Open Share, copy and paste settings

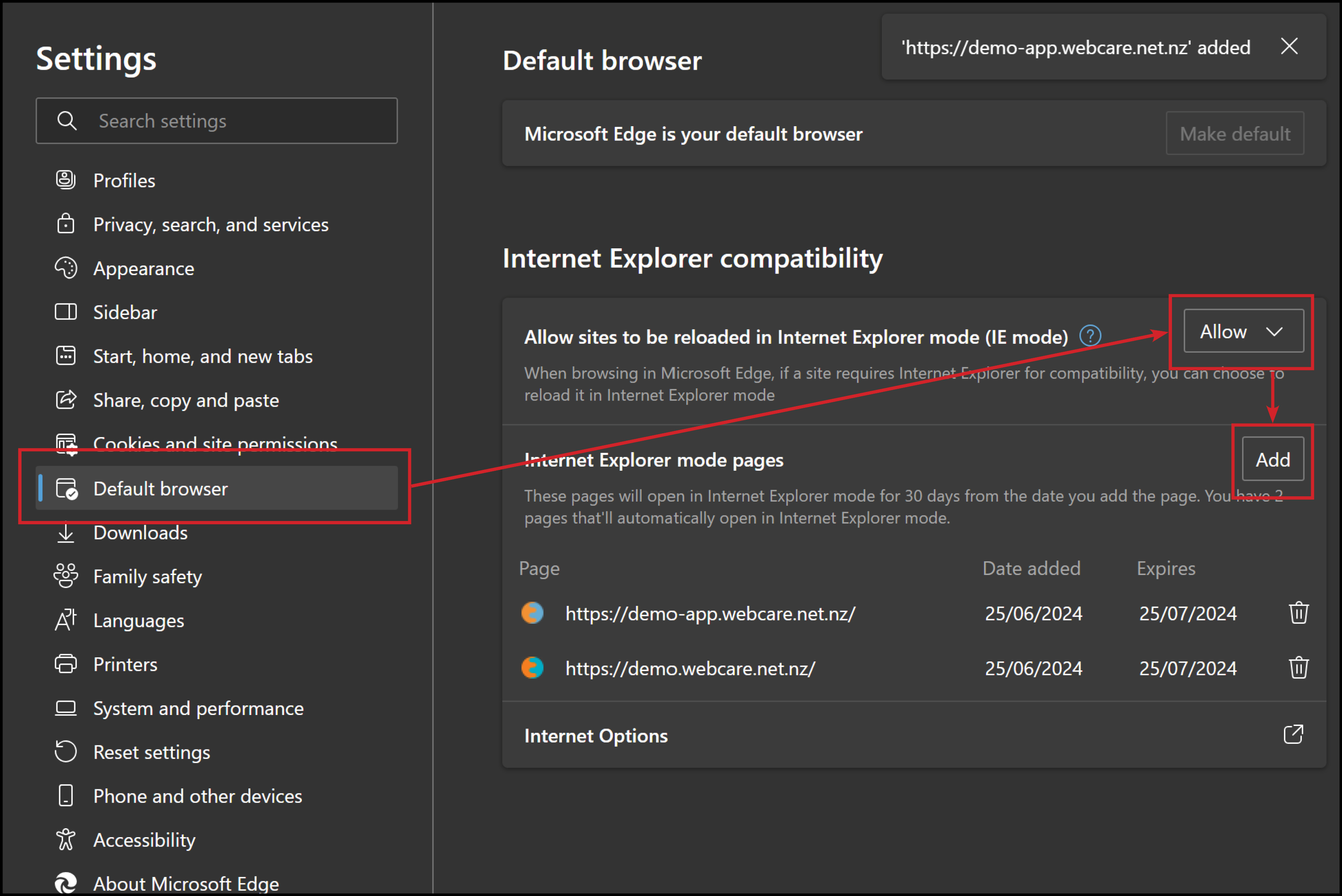point(217,401)
